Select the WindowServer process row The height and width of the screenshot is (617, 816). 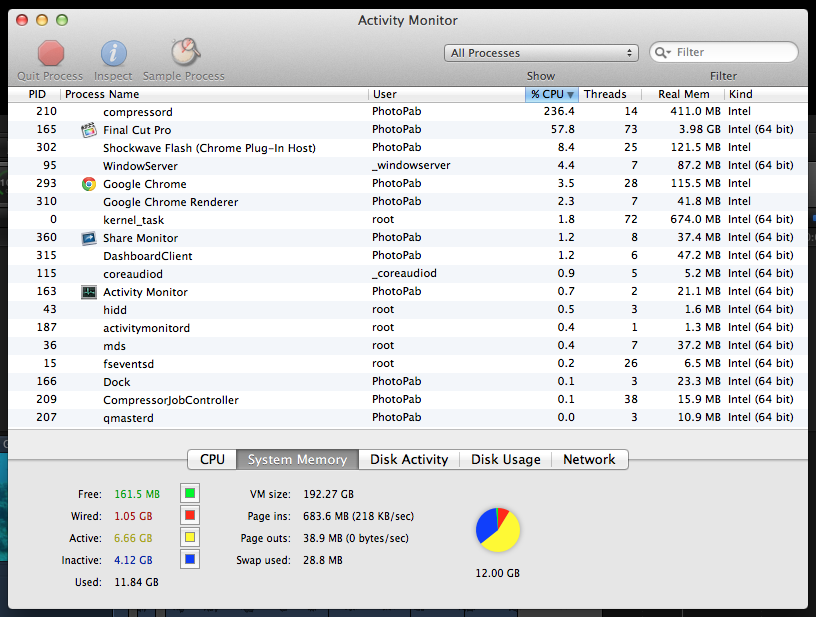click(408, 166)
